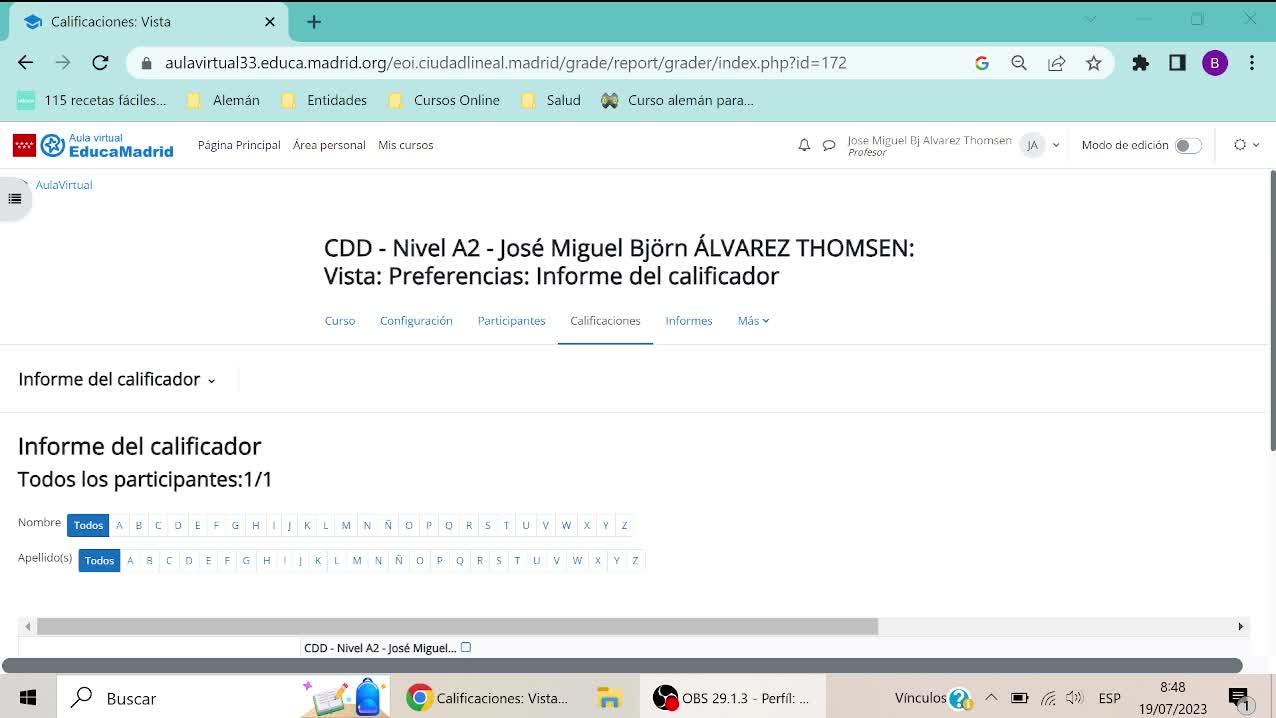Open clock showing 8:48 19/07/2023

coord(1172,698)
